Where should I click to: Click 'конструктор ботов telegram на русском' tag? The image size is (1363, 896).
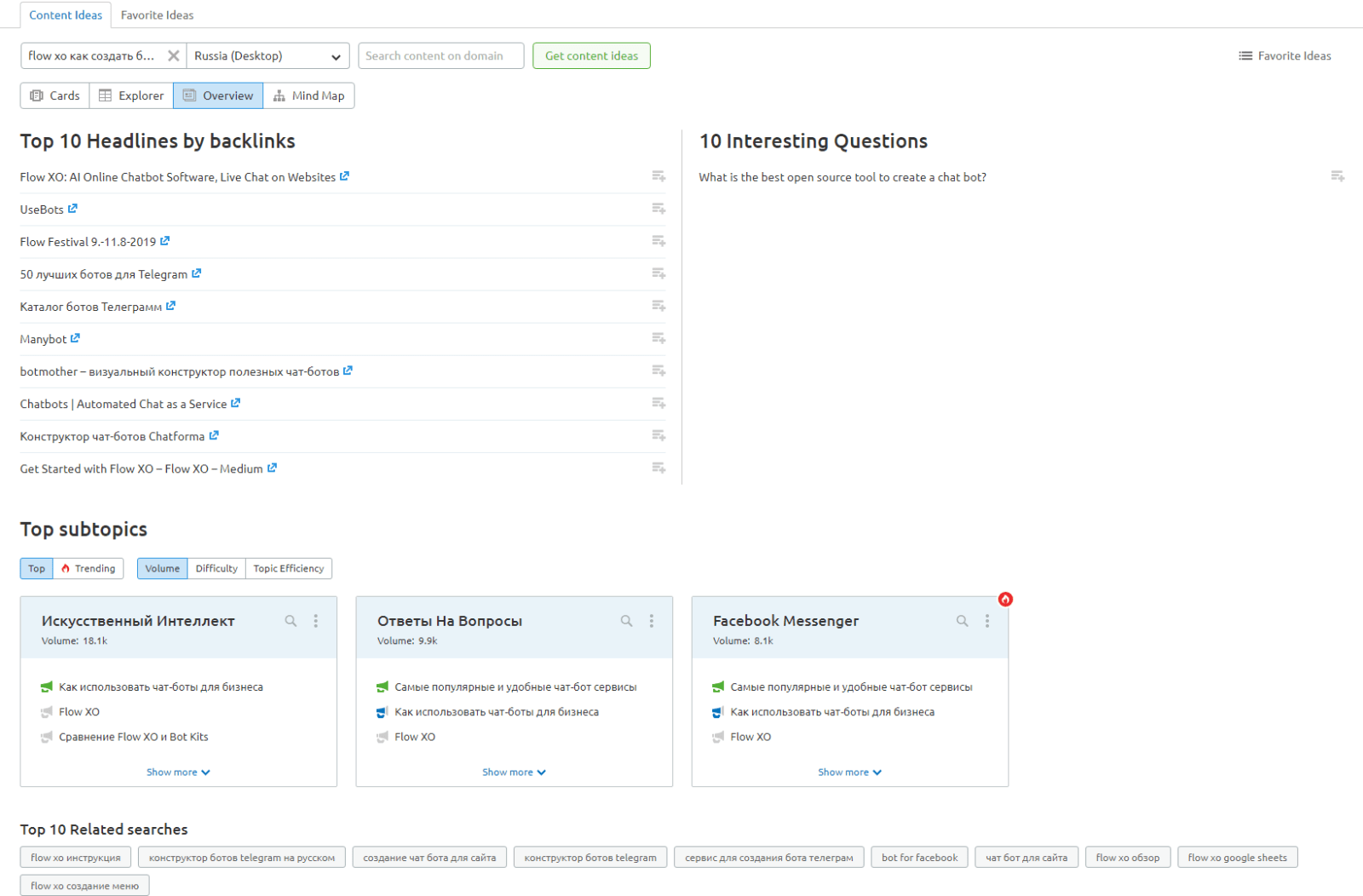coord(242,858)
